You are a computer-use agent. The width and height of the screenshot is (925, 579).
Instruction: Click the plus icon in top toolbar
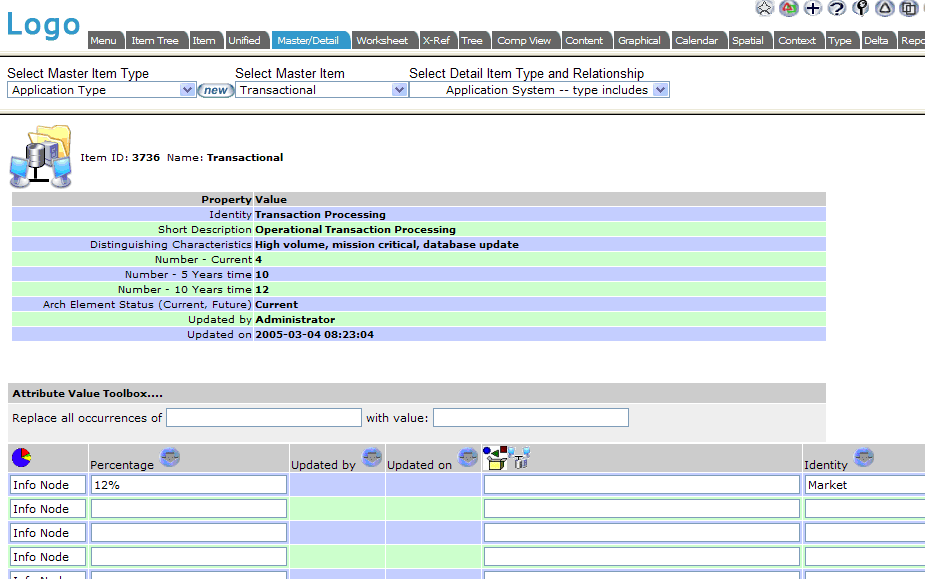[813, 8]
